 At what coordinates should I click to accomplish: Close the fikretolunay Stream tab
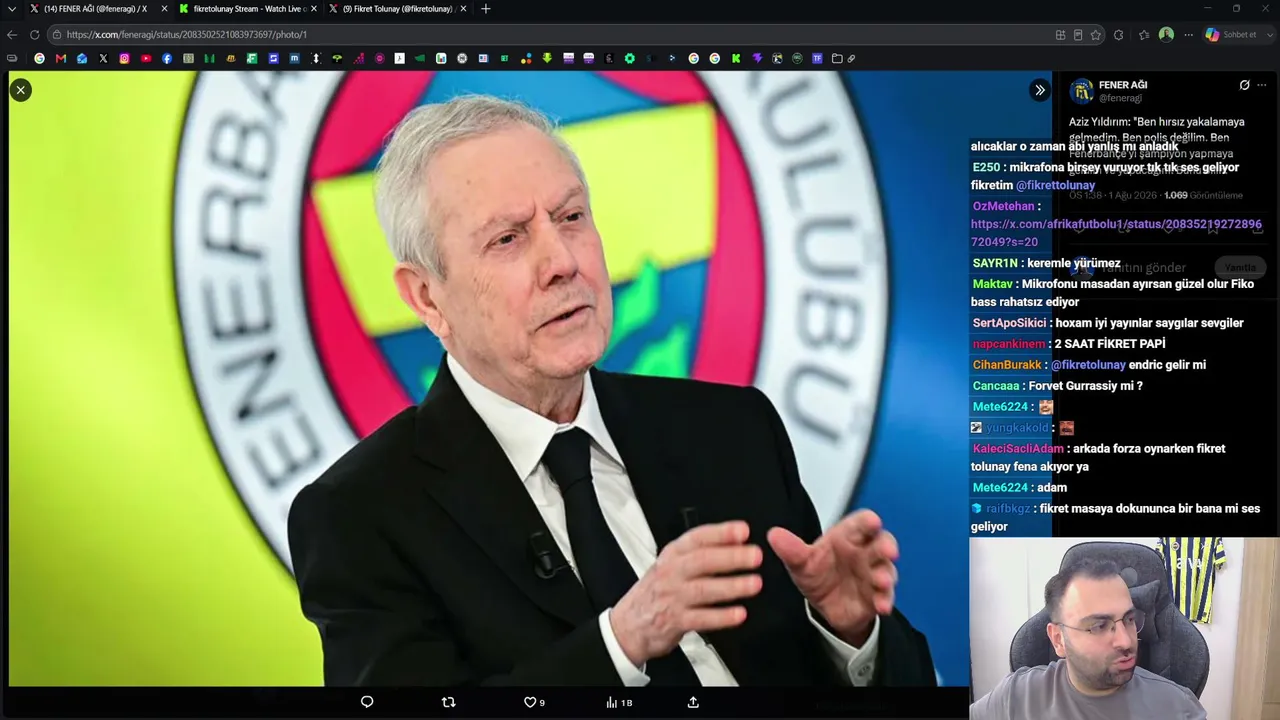pyautogui.click(x=314, y=9)
